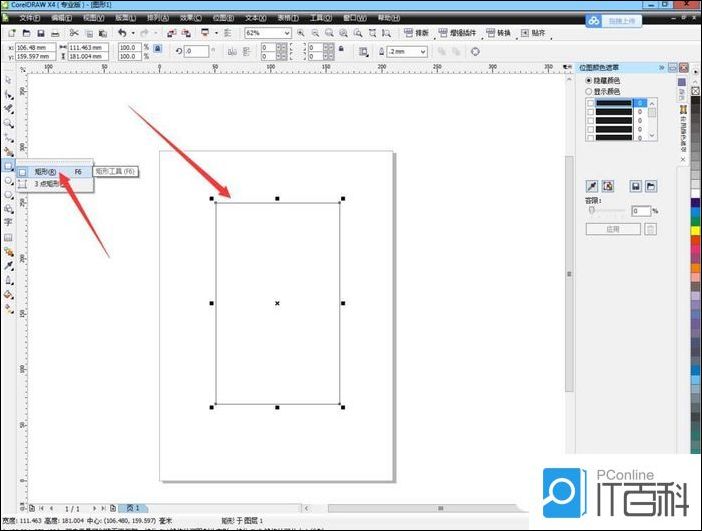
Task: Click the Save floppy disk icon in toolbar
Action: coord(41,33)
